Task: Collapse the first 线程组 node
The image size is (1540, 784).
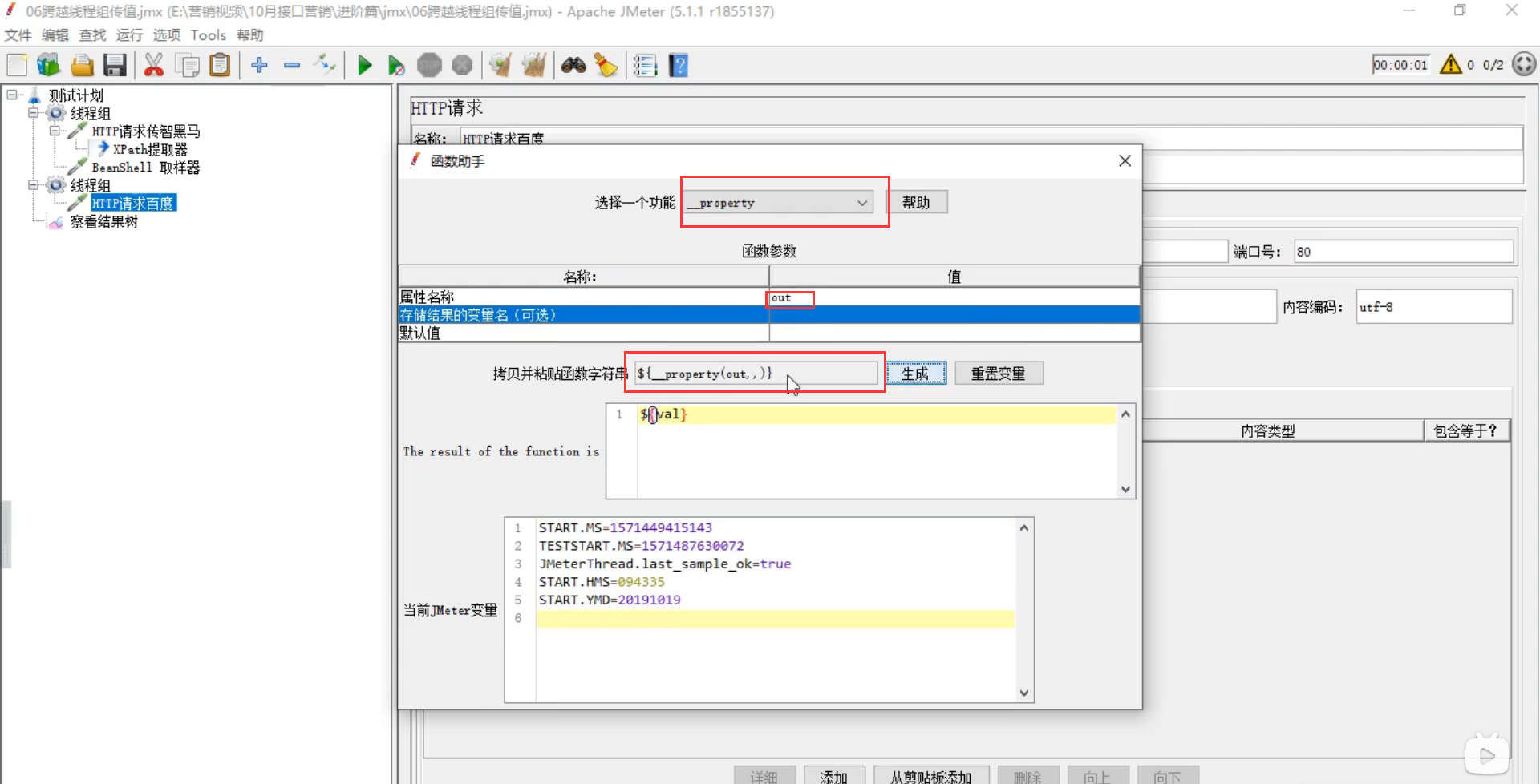Action: point(34,113)
